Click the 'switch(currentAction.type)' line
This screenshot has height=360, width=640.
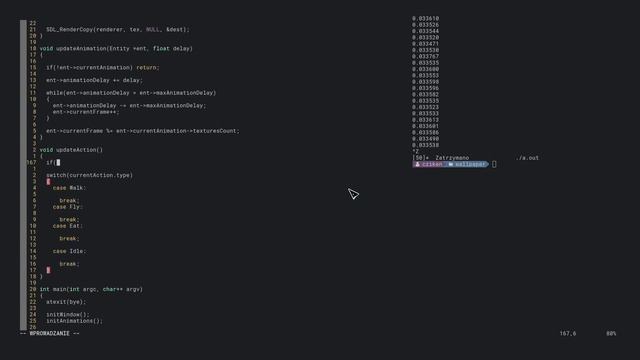point(89,175)
